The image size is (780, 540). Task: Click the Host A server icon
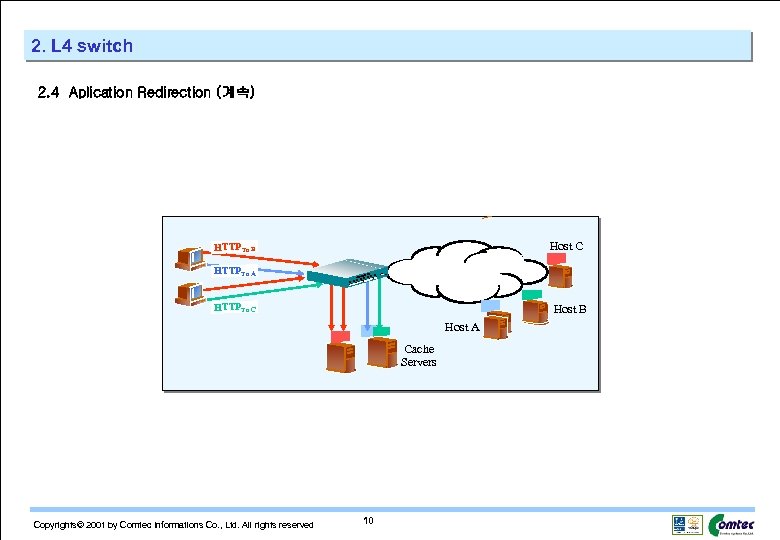(x=497, y=325)
